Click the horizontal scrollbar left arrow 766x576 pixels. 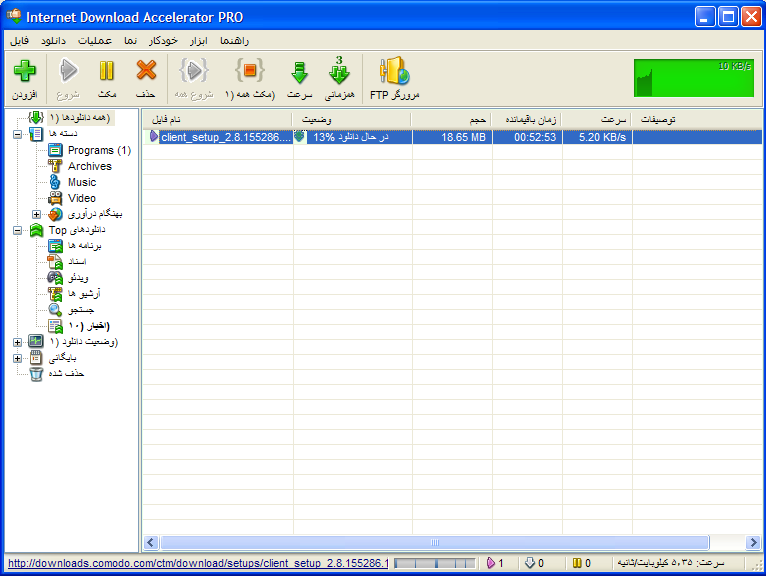pos(150,542)
